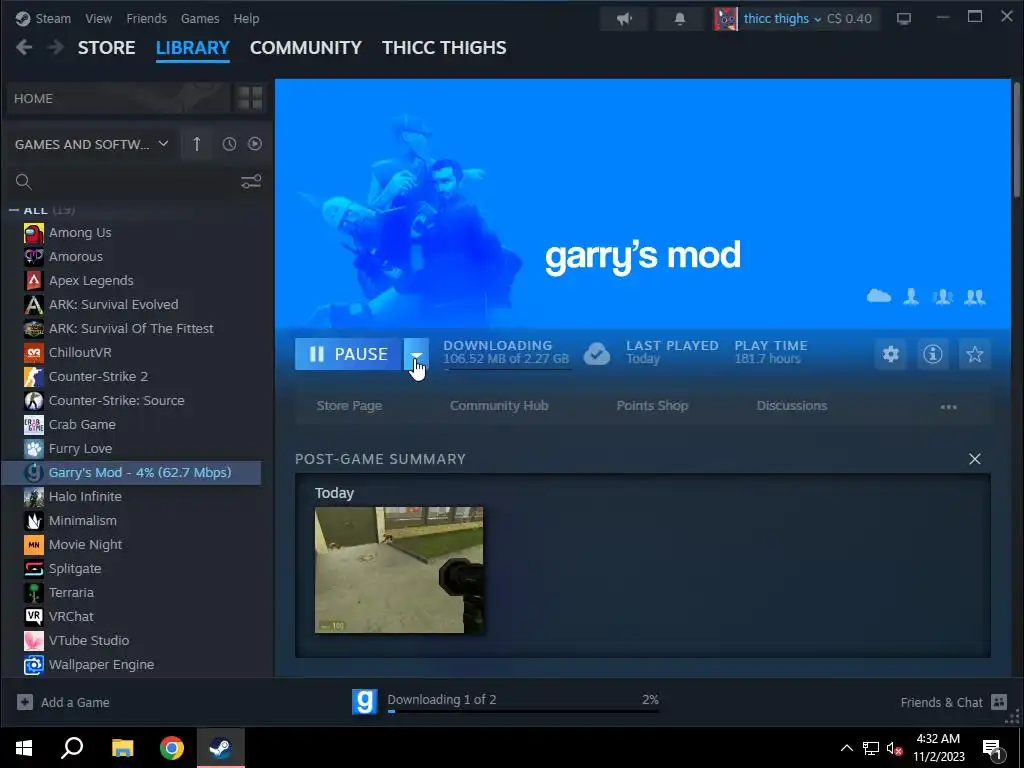Click the Add a Game plus icon
Viewport: 1024px width, 768px height.
coord(25,702)
